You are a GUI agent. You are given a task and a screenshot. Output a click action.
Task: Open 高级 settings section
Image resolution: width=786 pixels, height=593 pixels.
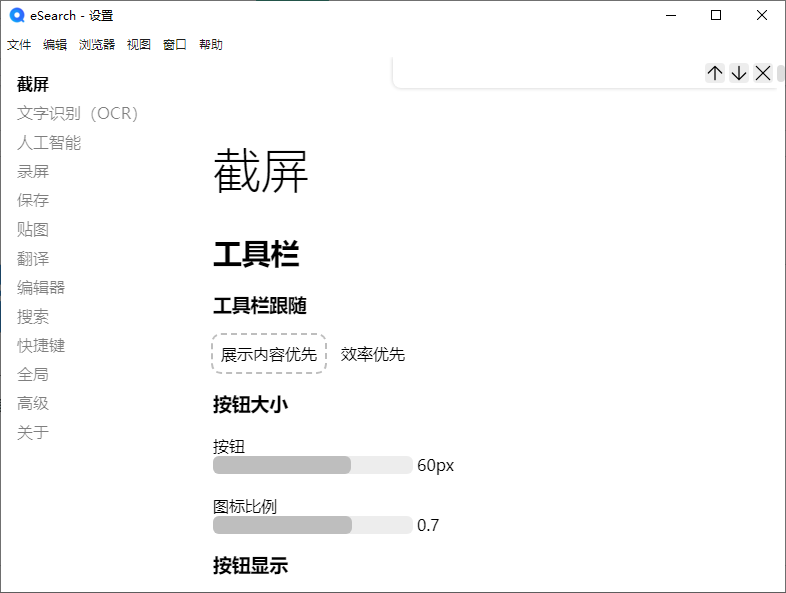[33, 403]
